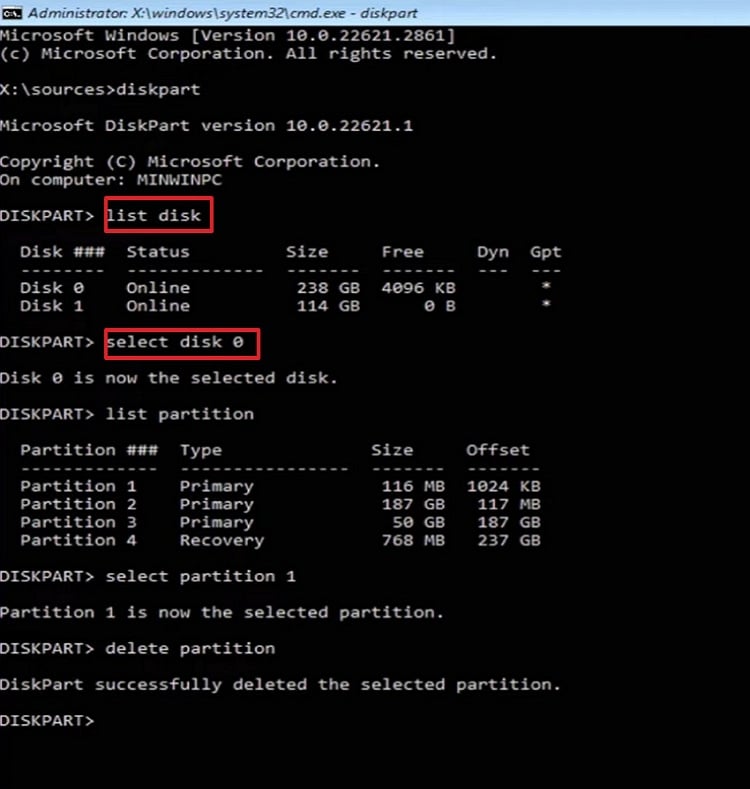
Task: Click the 'X:\sources>diskpart' line
Action: pos(100,90)
